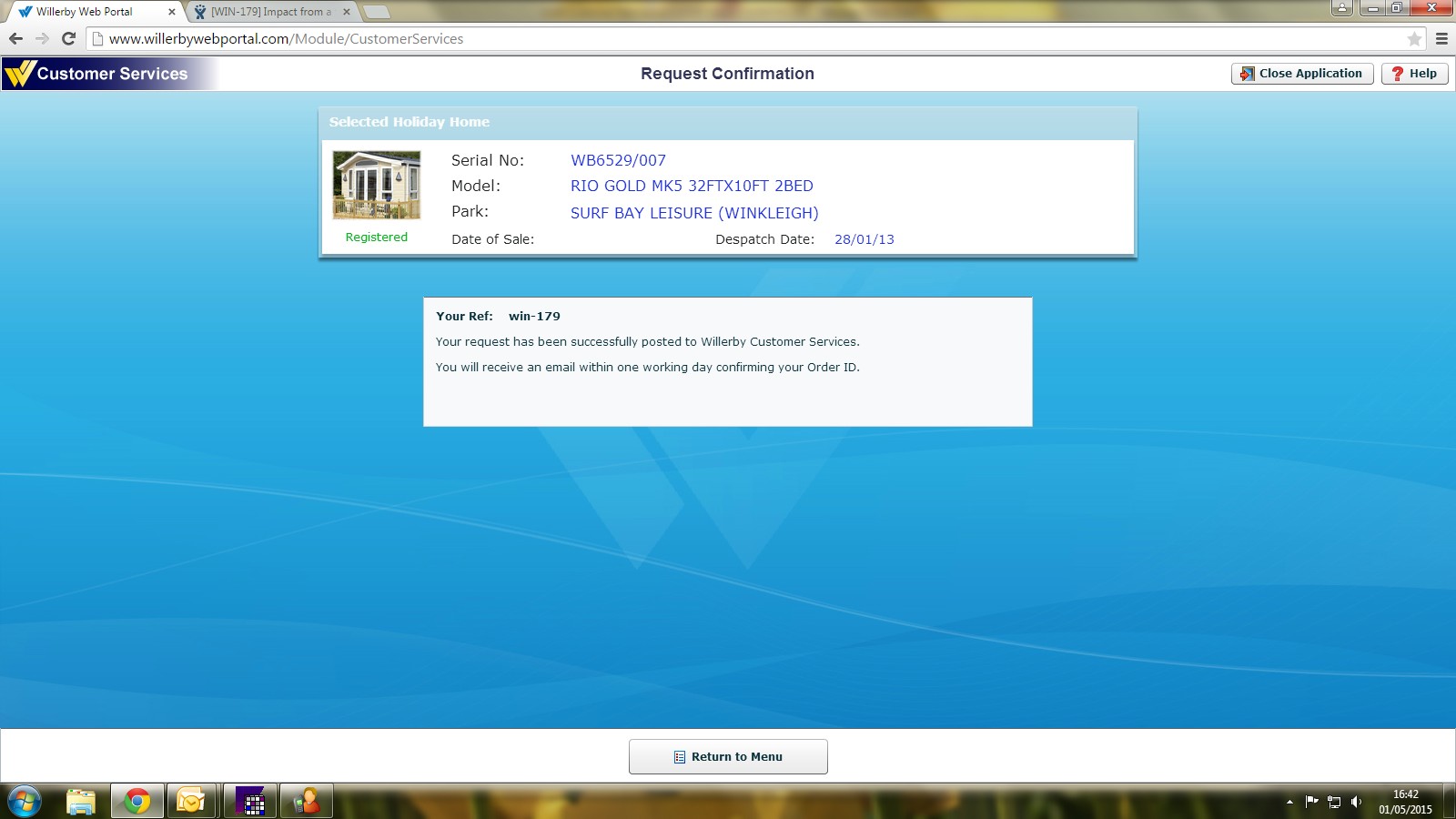The height and width of the screenshot is (819, 1456).
Task: Click the serial number WB6529/007
Action: tap(618, 160)
